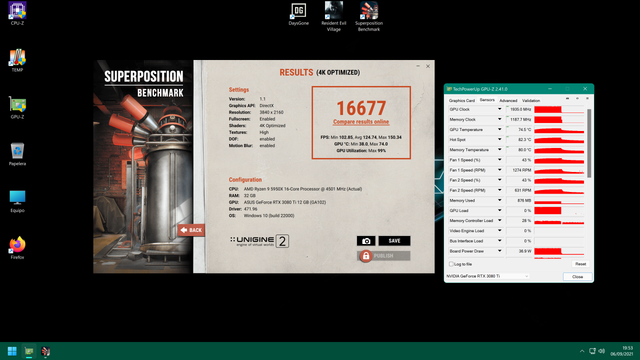Launch the GPU-Z desktop shortcut
The width and height of the screenshot is (640, 360).
point(17,107)
